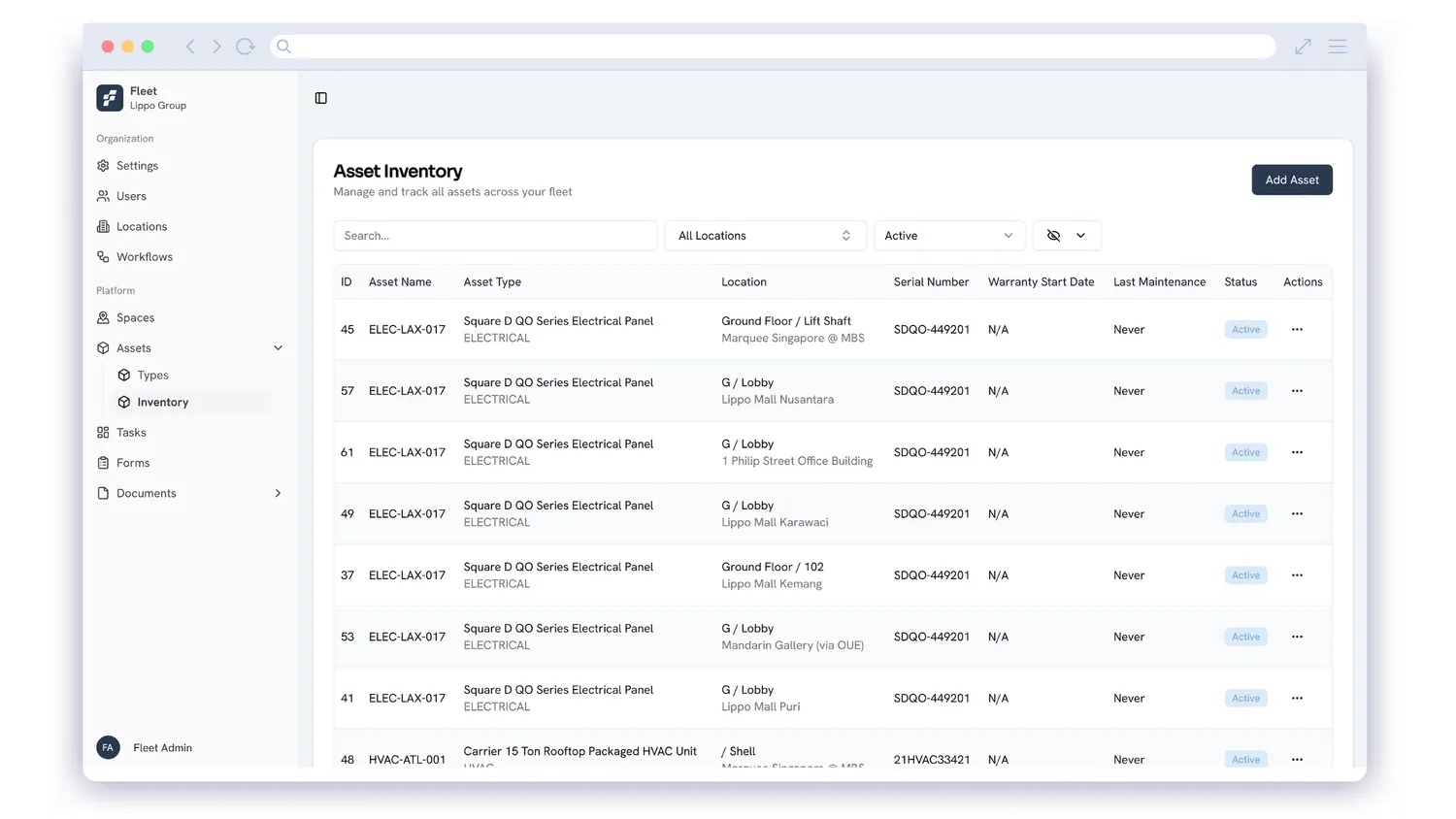Reload the page with the refresh icon
Image resolution: width=1456 pixels, height=819 pixels.
pos(246,47)
